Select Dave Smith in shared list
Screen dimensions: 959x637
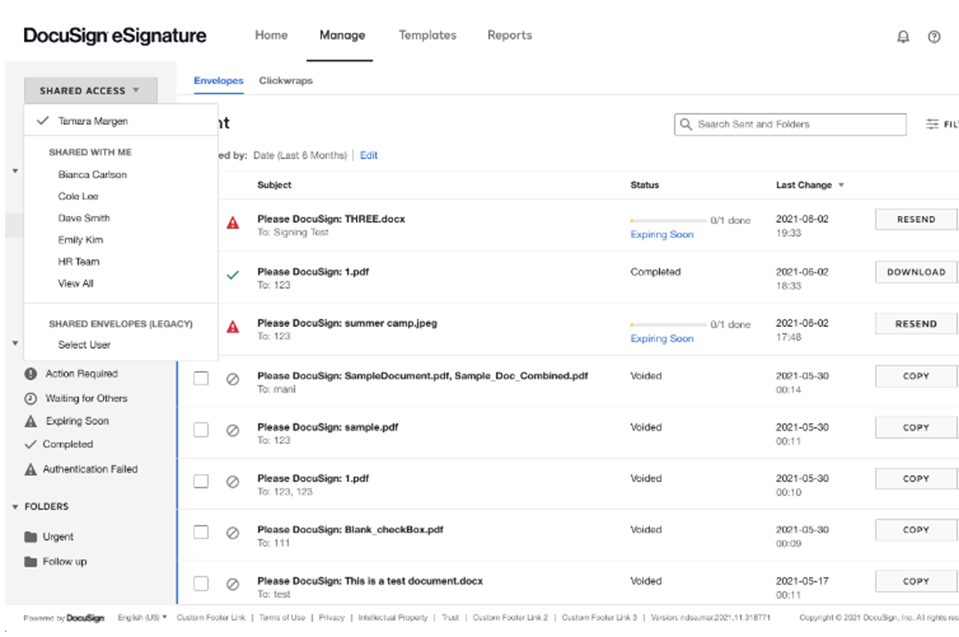(x=84, y=218)
